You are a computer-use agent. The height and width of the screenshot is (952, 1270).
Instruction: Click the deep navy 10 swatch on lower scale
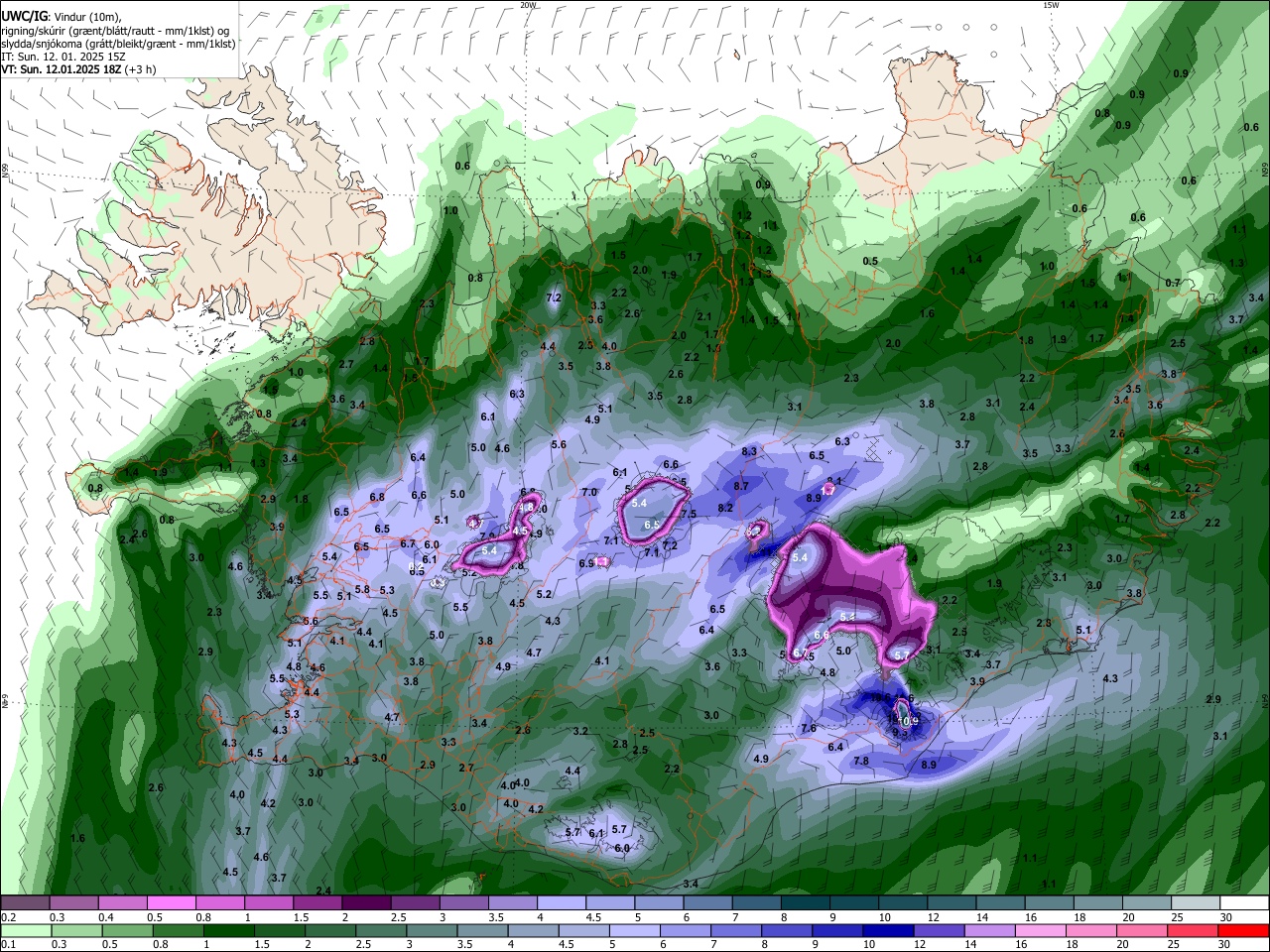click(x=888, y=931)
